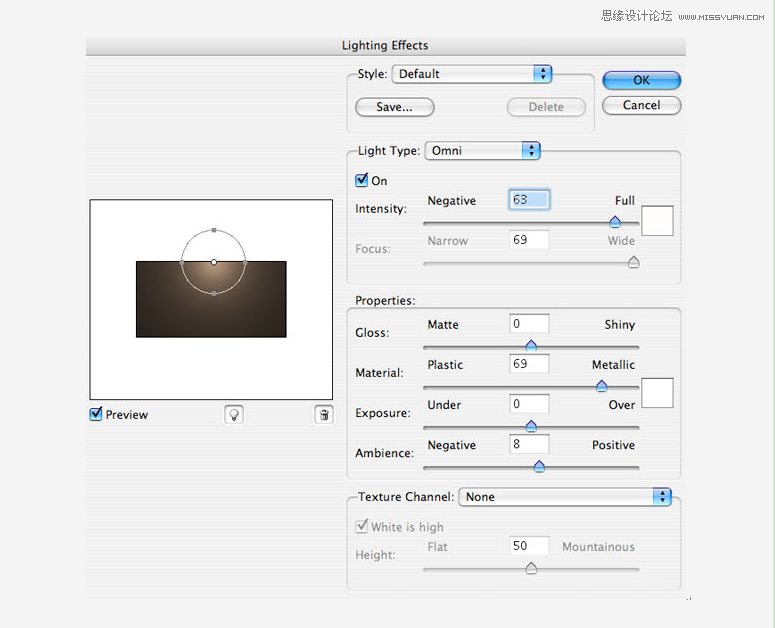
Task: Uncheck the light On checkbox
Action: coord(361,180)
